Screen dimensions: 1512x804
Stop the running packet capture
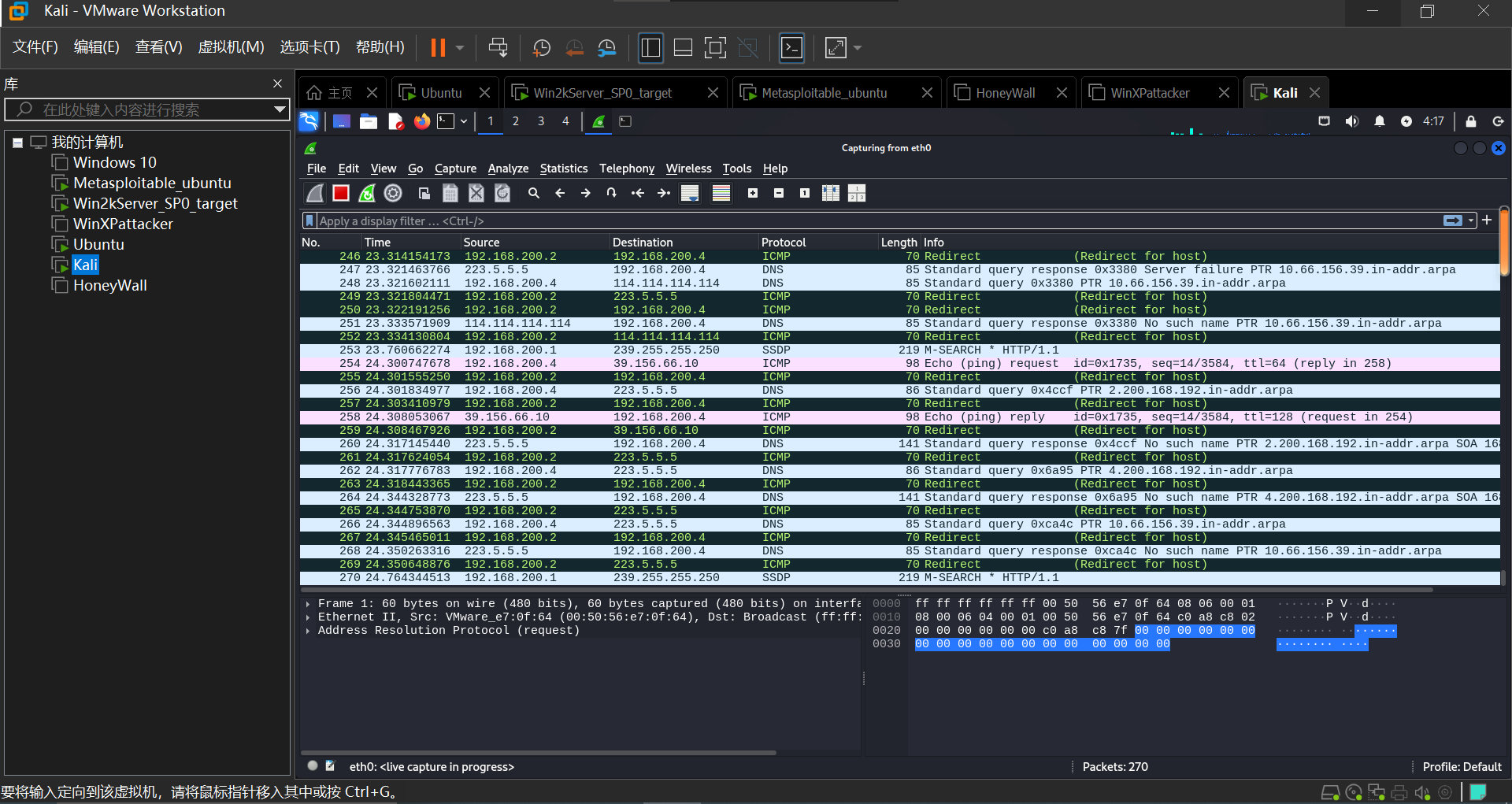tap(341, 193)
